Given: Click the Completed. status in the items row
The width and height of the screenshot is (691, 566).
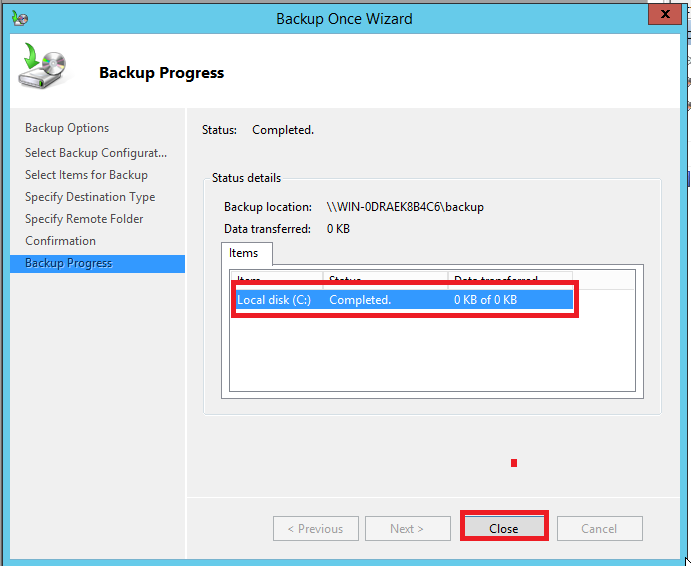Looking at the screenshot, I should 360,300.
